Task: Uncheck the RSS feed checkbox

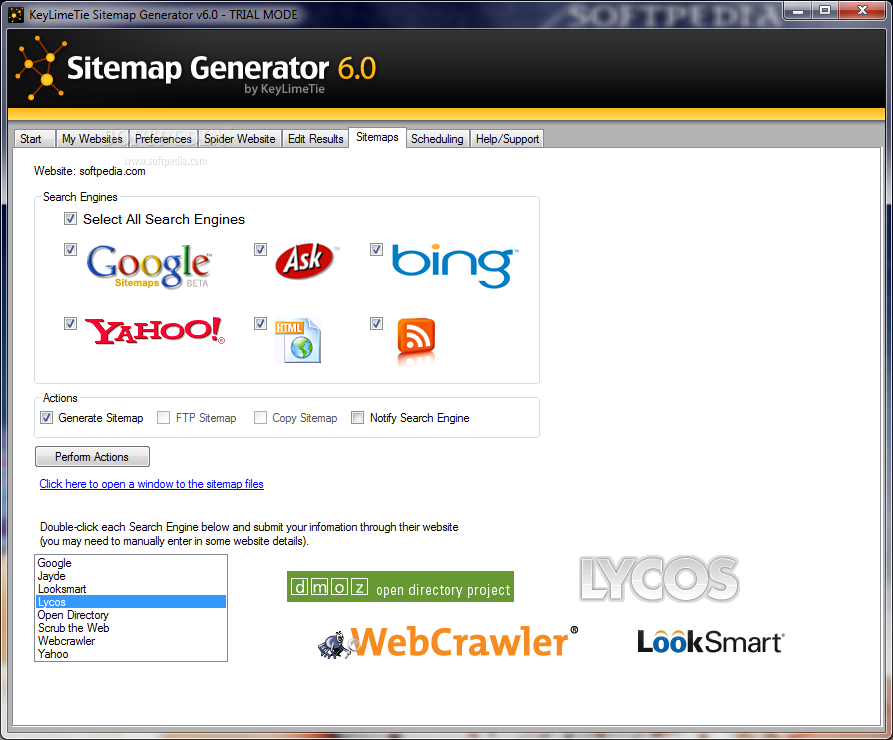Action: [x=376, y=324]
